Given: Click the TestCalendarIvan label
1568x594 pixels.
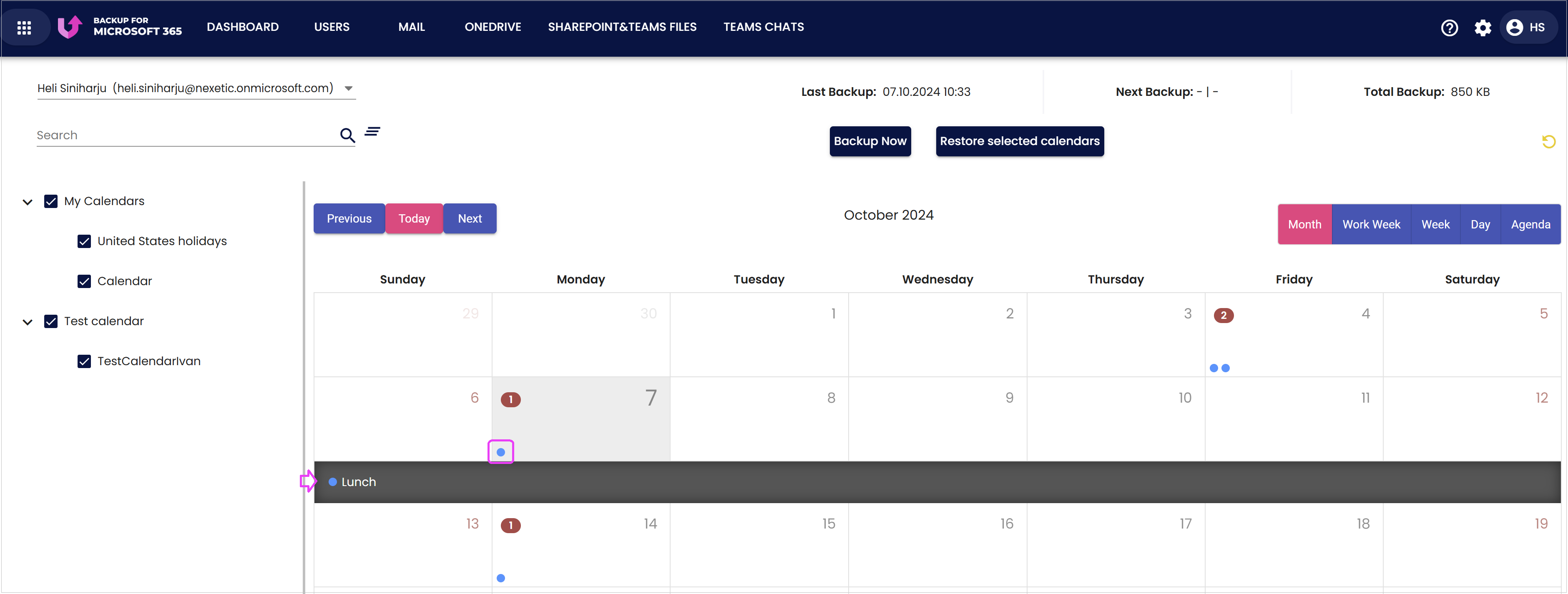Looking at the screenshot, I should tap(148, 361).
